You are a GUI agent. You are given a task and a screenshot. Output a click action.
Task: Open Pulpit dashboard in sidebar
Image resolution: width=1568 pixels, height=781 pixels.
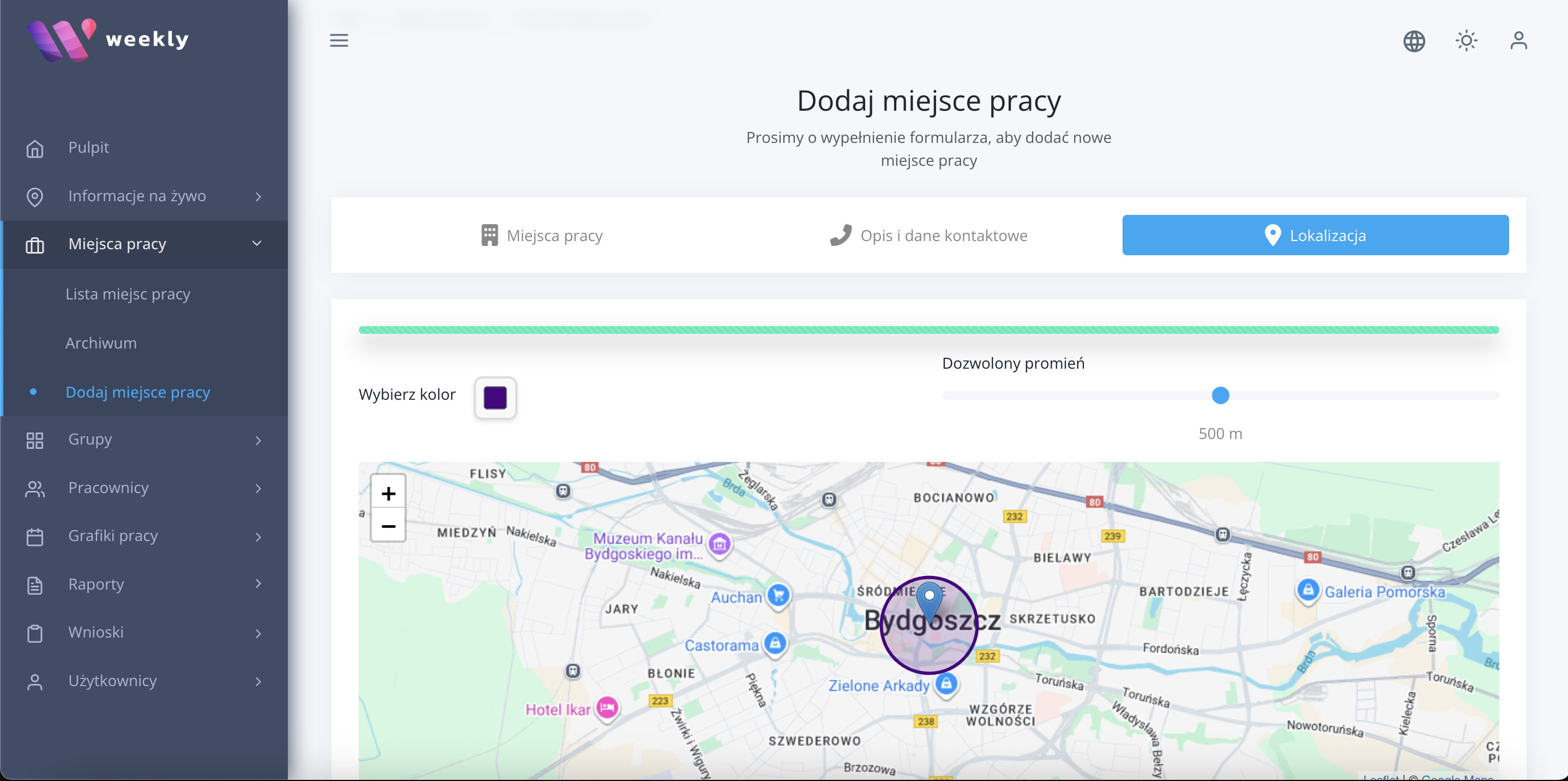point(88,147)
